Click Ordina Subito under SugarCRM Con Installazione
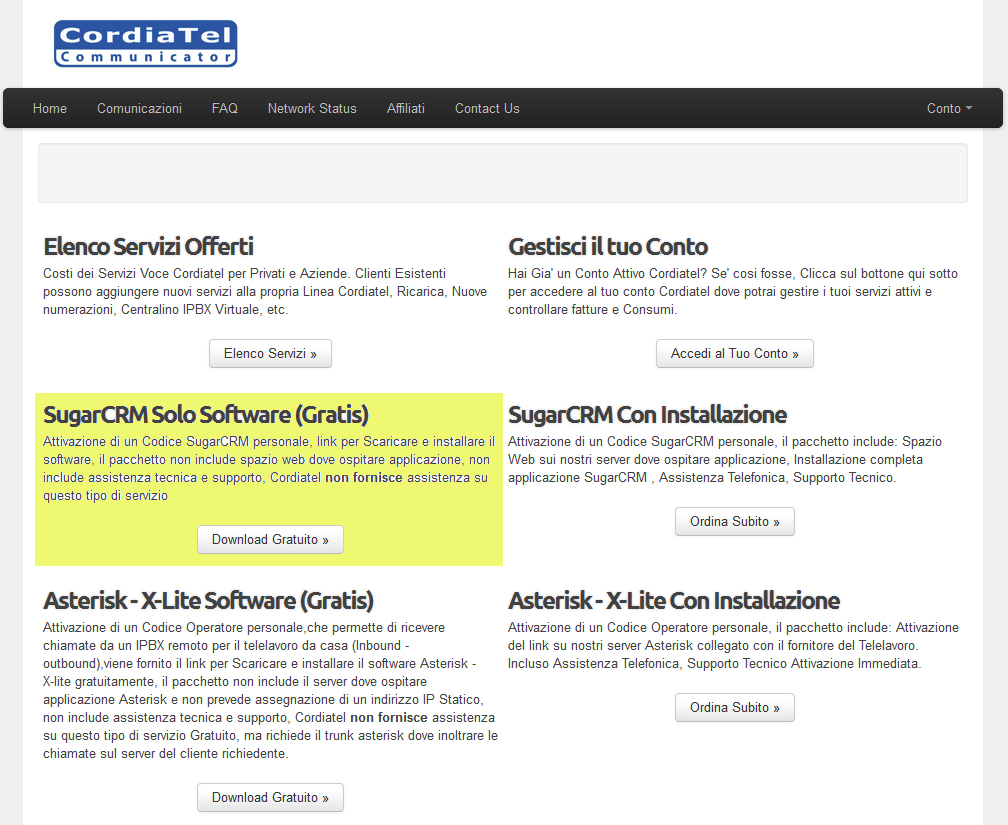The width and height of the screenshot is (1008, 825). (x=735, y=521)
